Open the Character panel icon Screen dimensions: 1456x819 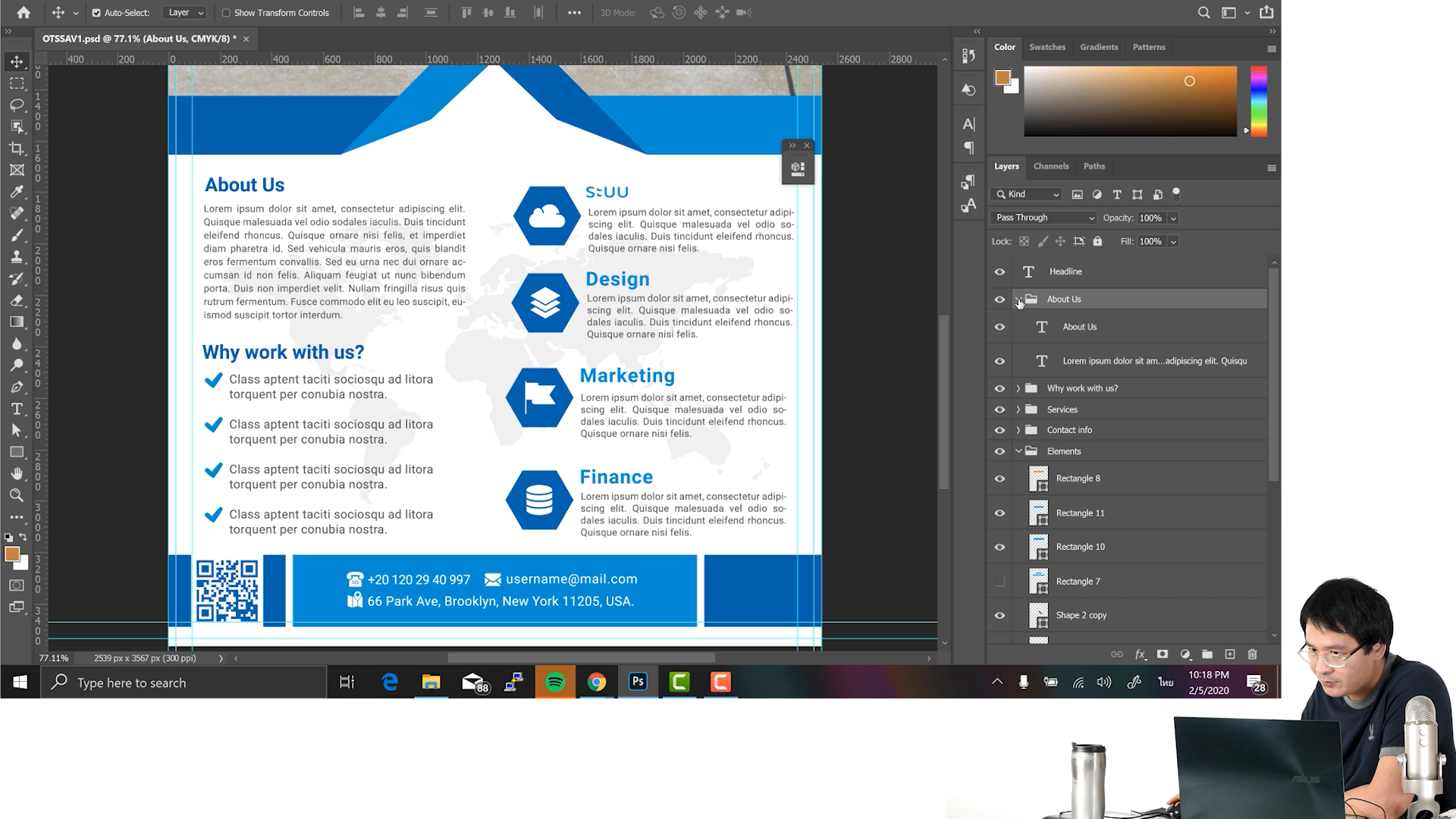pyautogui.click(x=968, y=124)
